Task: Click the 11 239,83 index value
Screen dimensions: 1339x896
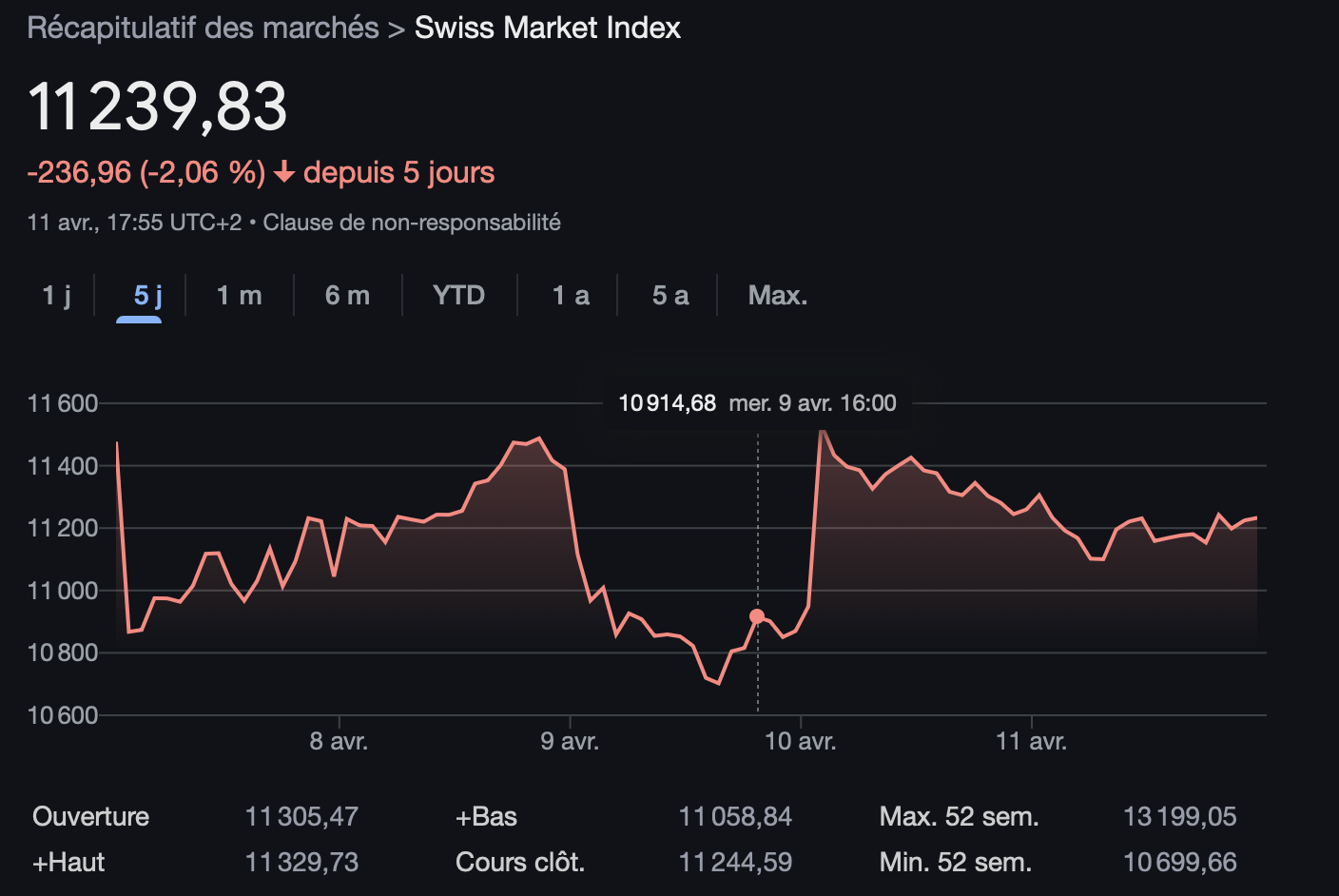Action: (158, 106)
